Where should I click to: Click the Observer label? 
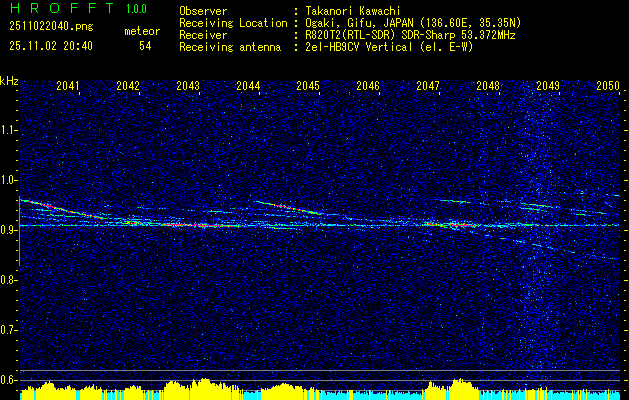pos(203,11)
